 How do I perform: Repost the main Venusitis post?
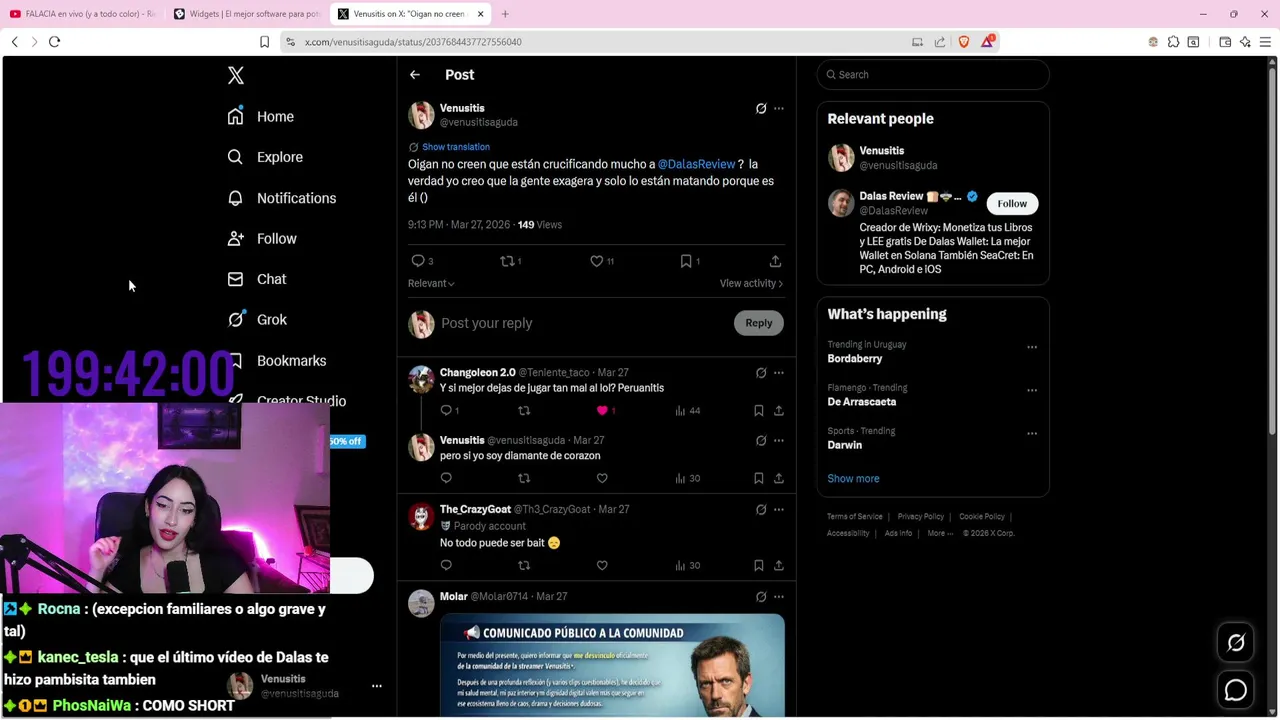pyautogui.click(x=507, y=261)
